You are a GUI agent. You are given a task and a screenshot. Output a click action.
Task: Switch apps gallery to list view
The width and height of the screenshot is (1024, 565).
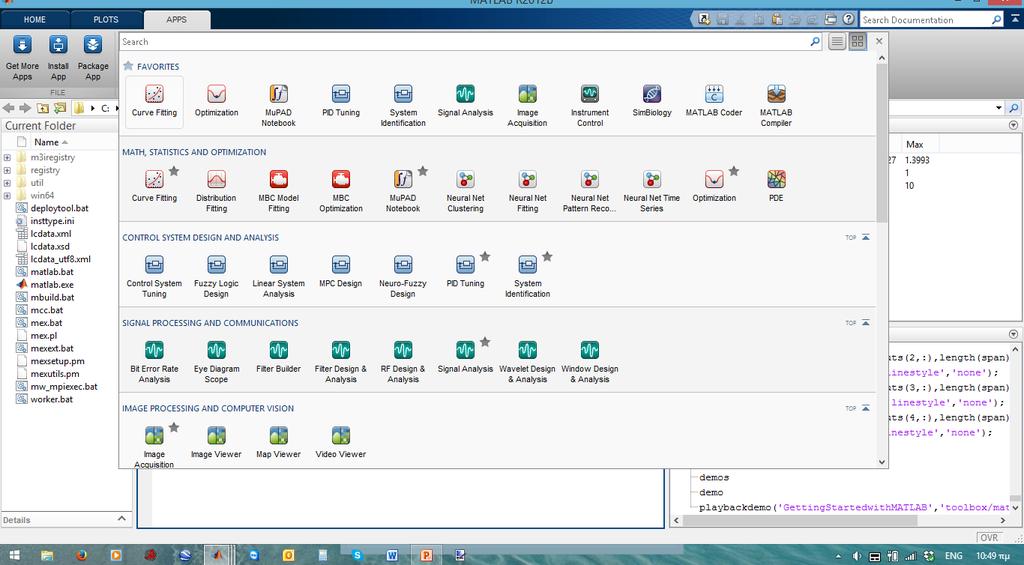click(x=837, y=41)
